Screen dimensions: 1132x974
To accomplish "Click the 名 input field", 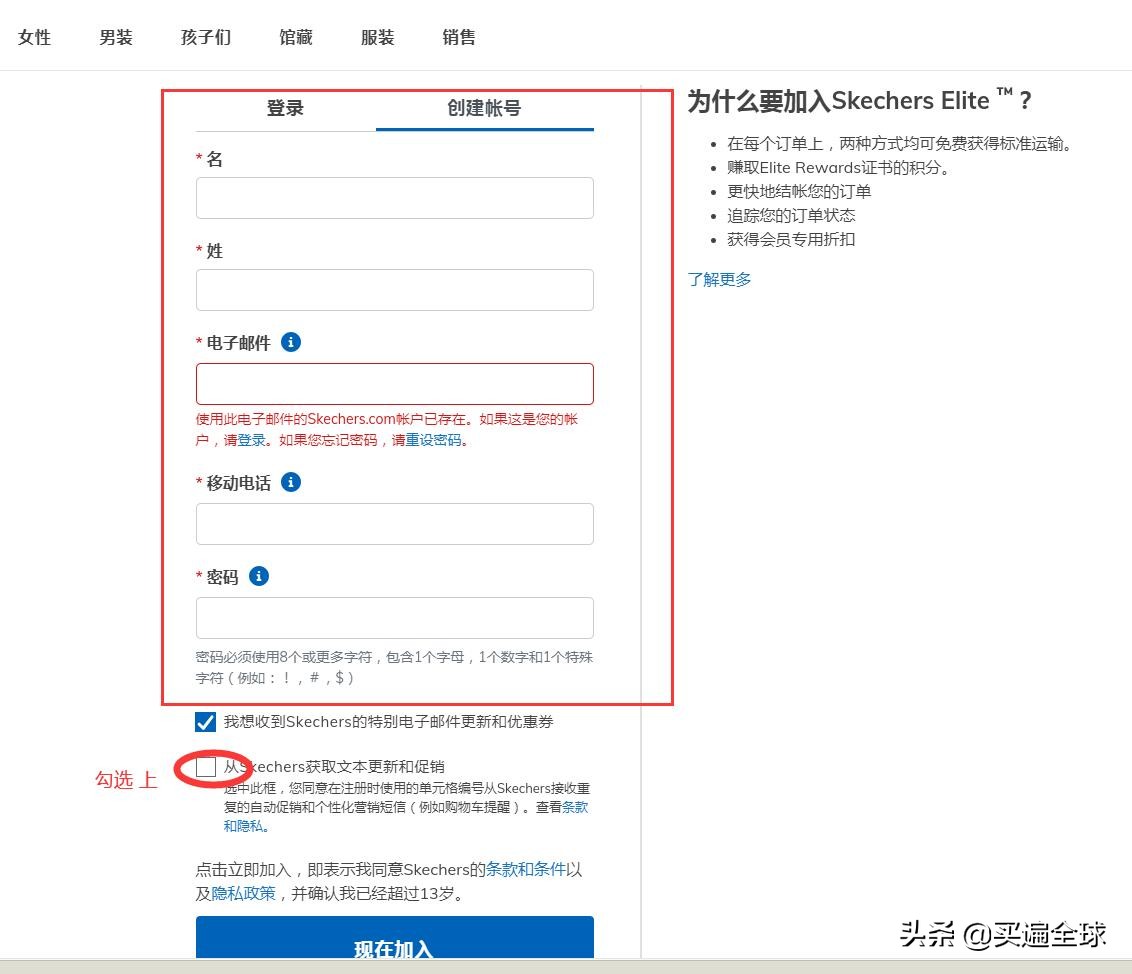I will click(x=395, y=197).
